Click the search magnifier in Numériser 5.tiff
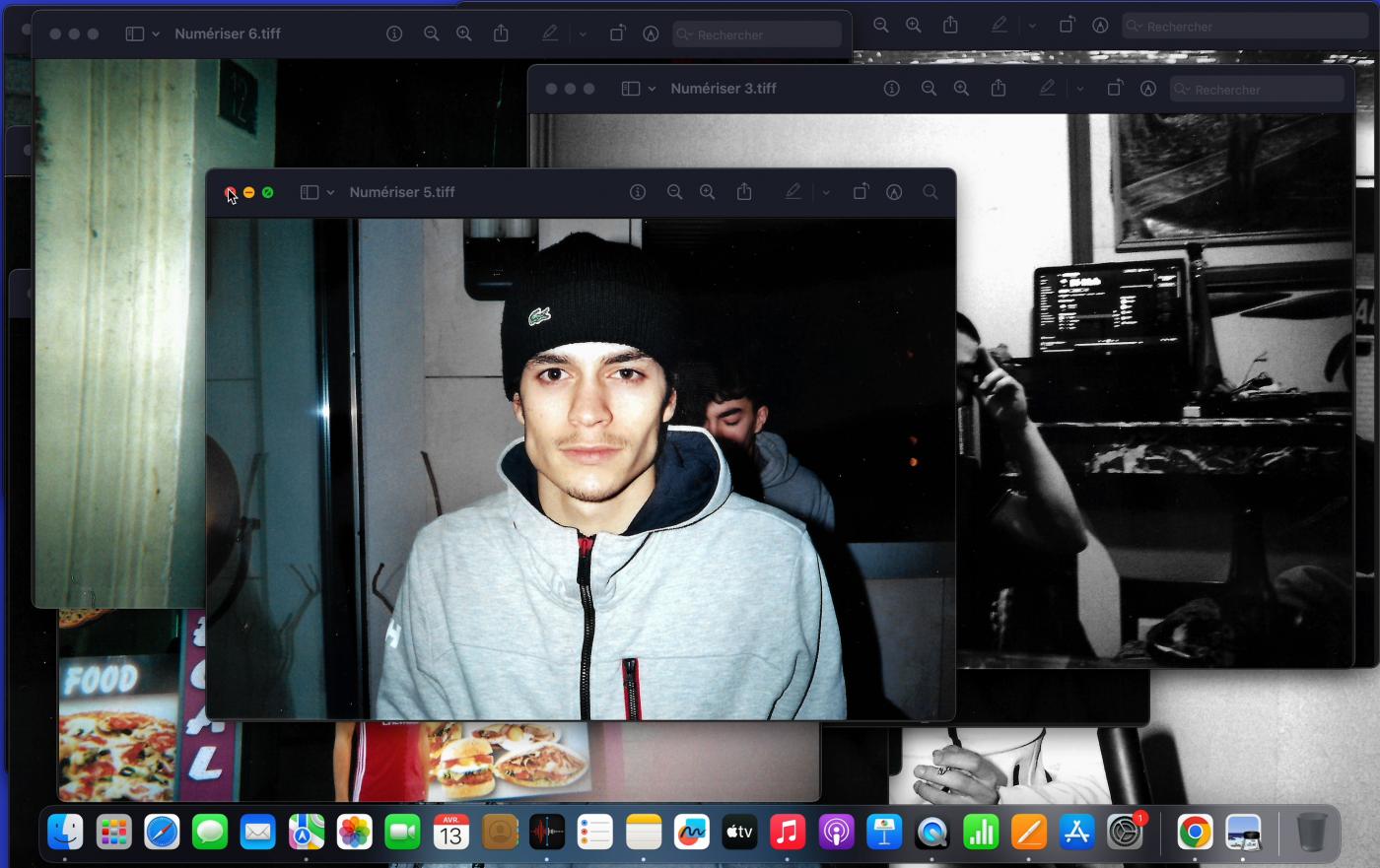The width and height of the screenshot is (1380, 868). [930, 192]
